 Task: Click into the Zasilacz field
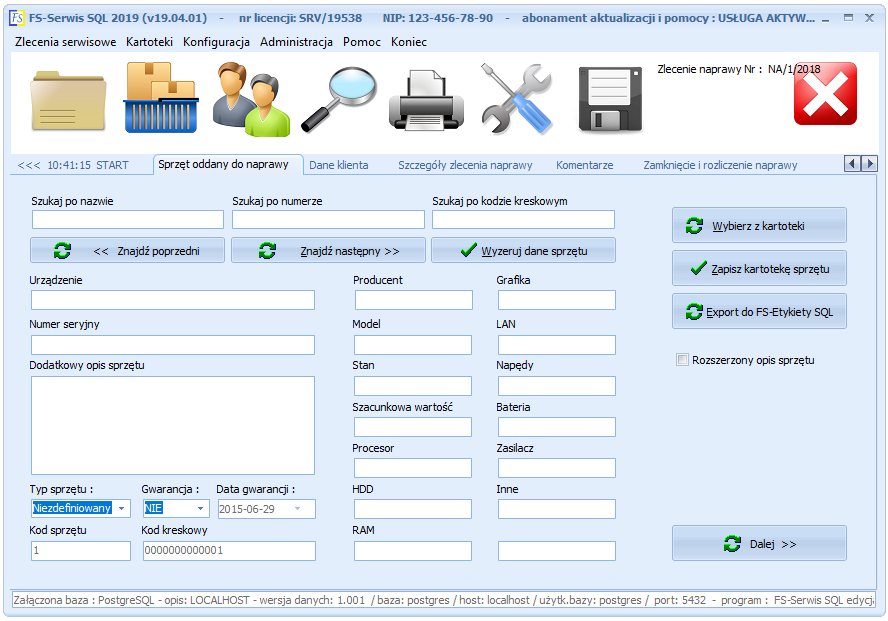coord(557,468)
